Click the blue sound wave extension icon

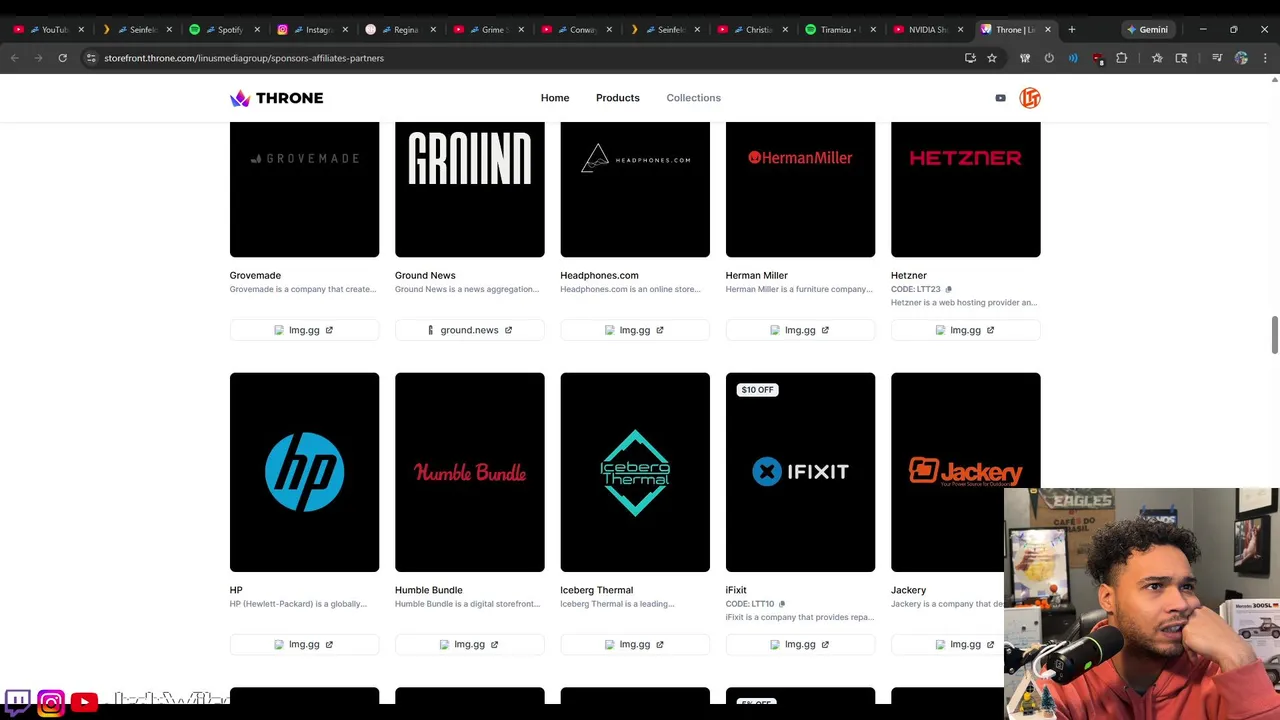tap(1073, 58)
